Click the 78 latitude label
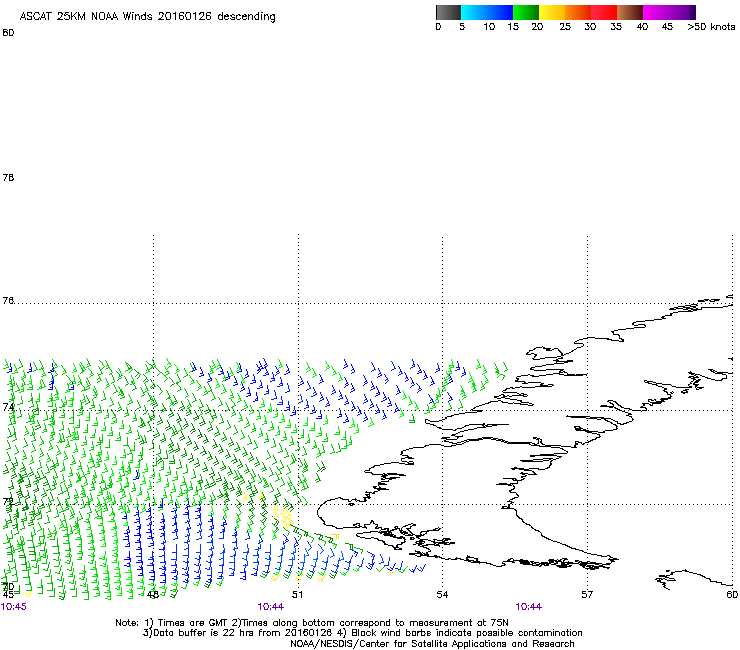Screen dimensions: 740x650 click(8, 177)
